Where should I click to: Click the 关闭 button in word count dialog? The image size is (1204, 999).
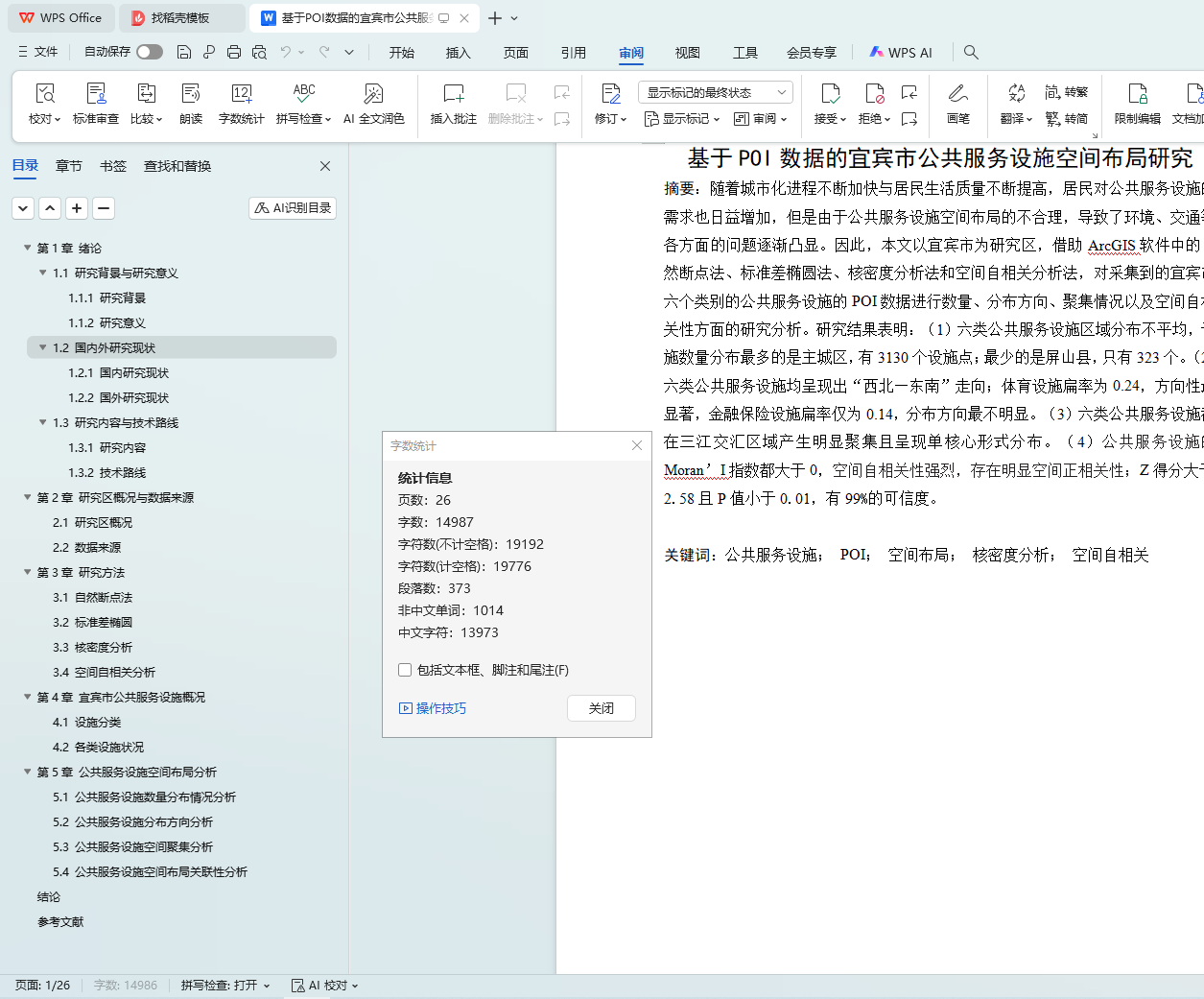point(601,708)
